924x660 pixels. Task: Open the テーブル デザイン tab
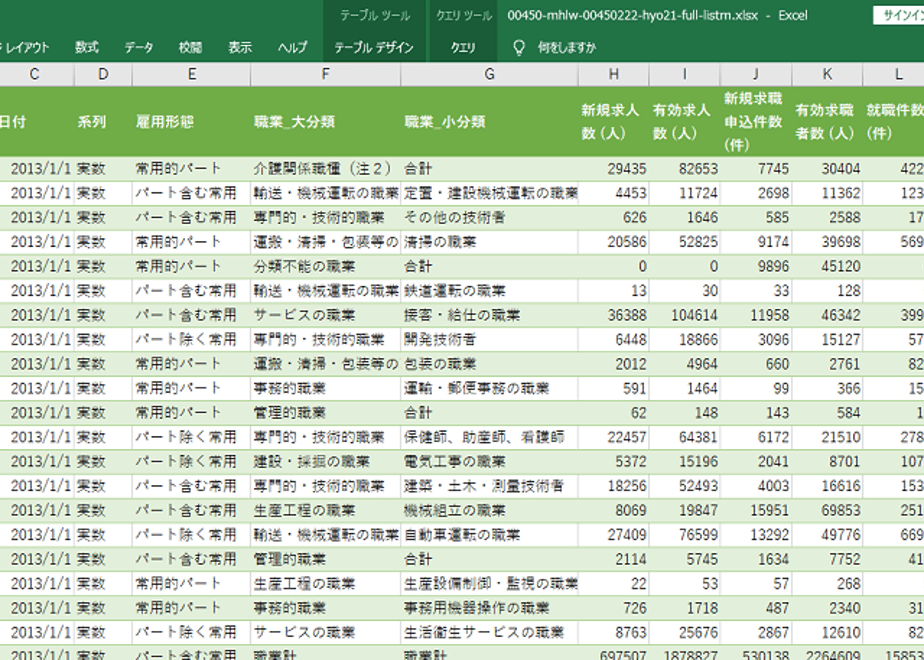coord(374,47)
